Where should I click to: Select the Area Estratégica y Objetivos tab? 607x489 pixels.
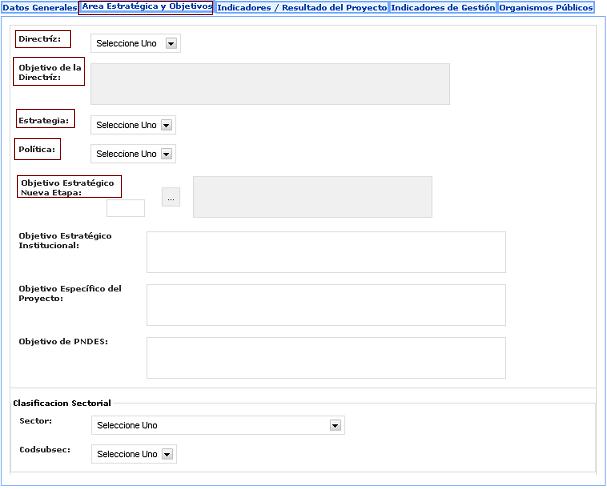pyautogui.click(x=146, y=7)
